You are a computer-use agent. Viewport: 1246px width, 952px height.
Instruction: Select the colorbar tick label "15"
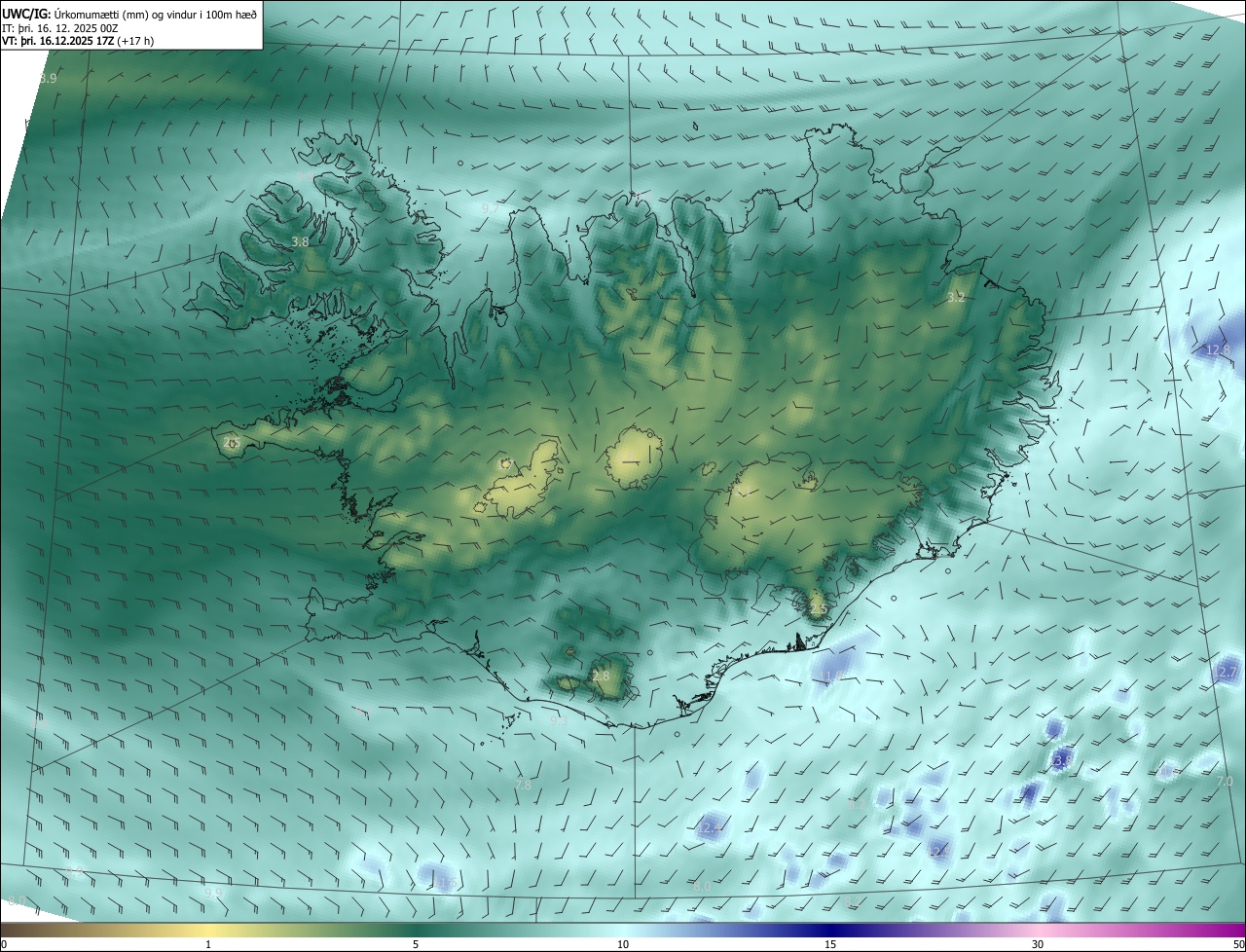[x=830, y=944]
